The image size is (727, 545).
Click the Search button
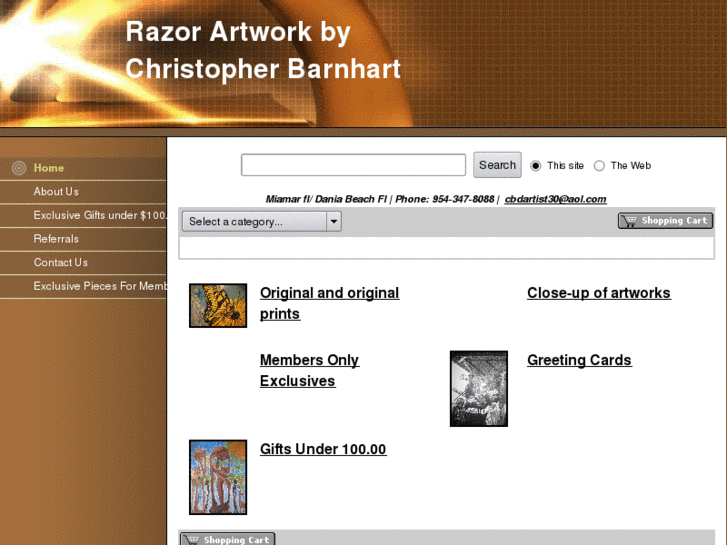(497, 165)
